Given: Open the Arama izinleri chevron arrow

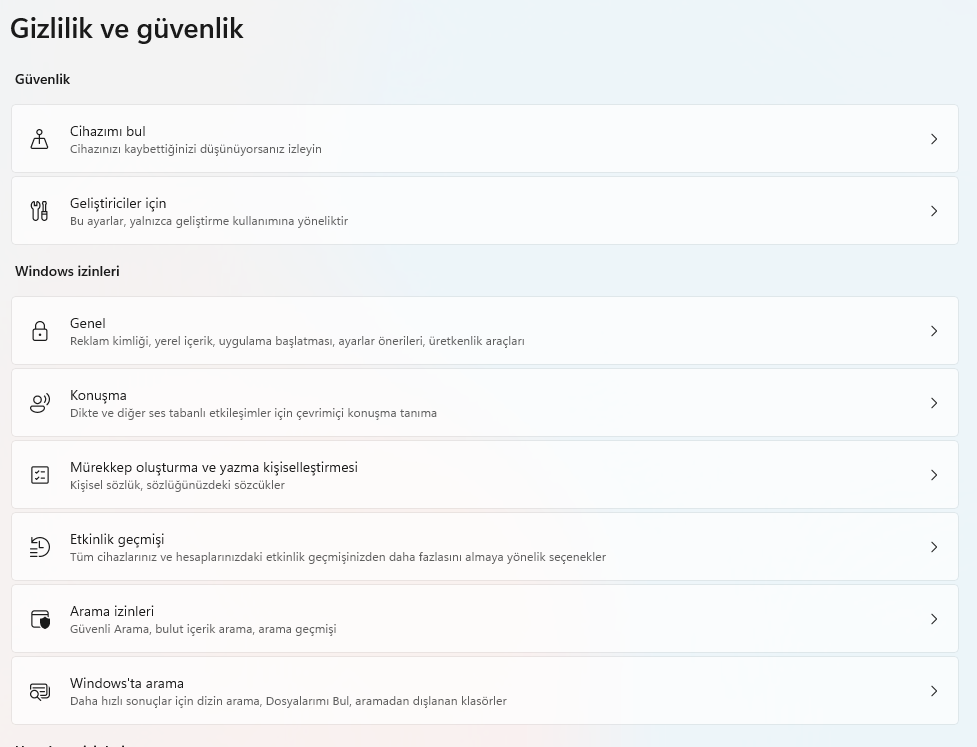Looking at the screenshot, I should tap(933, 619).
